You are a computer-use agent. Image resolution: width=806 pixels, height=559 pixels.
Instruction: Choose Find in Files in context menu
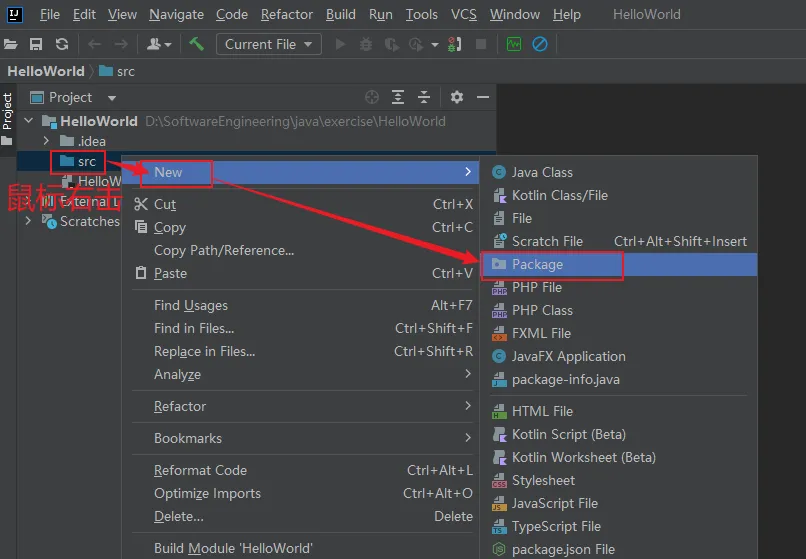(x=302, y=328)
